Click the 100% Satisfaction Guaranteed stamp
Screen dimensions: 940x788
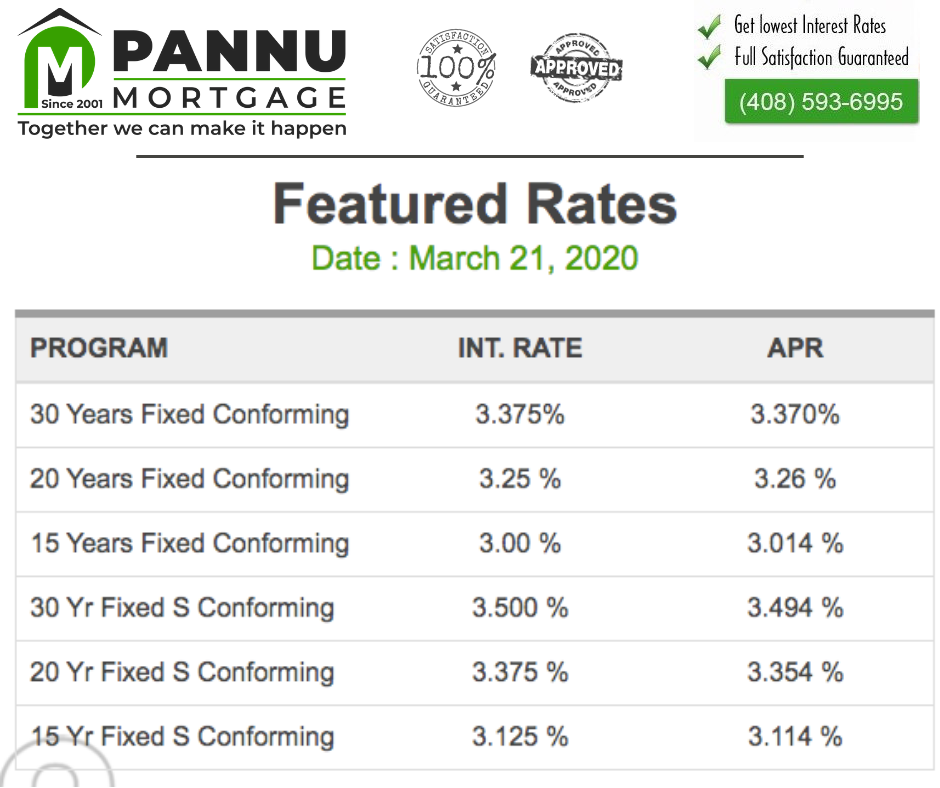click(456, 68)
